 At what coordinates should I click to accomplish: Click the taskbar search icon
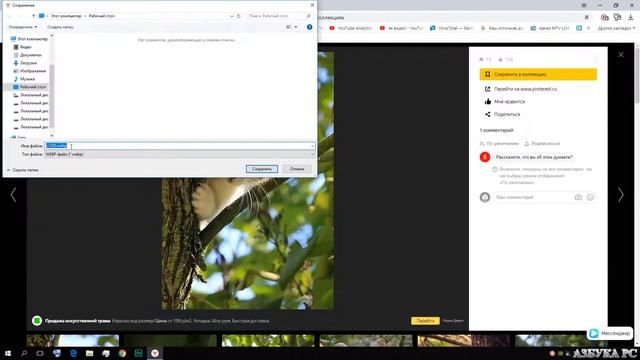(24, 353)
